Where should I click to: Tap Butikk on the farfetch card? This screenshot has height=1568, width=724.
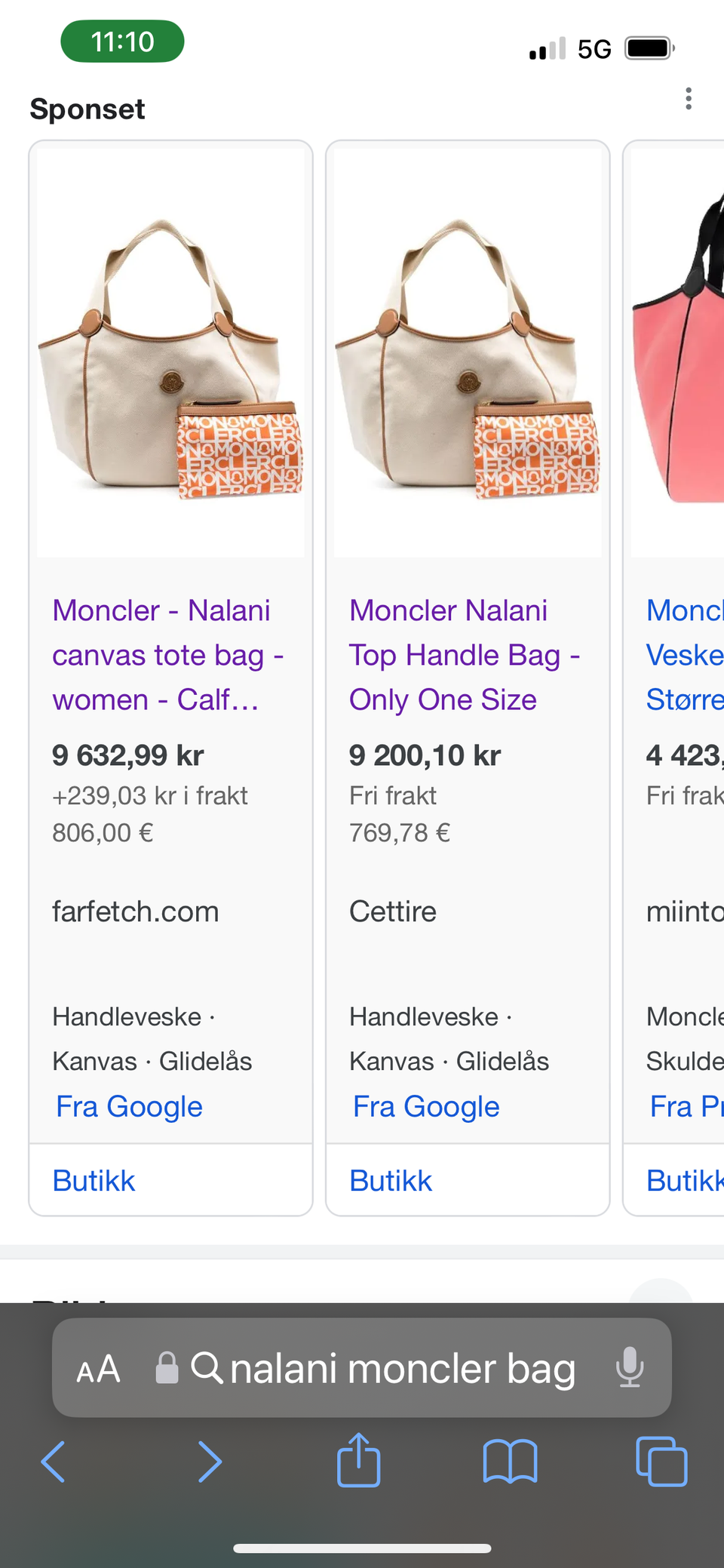94,1181
